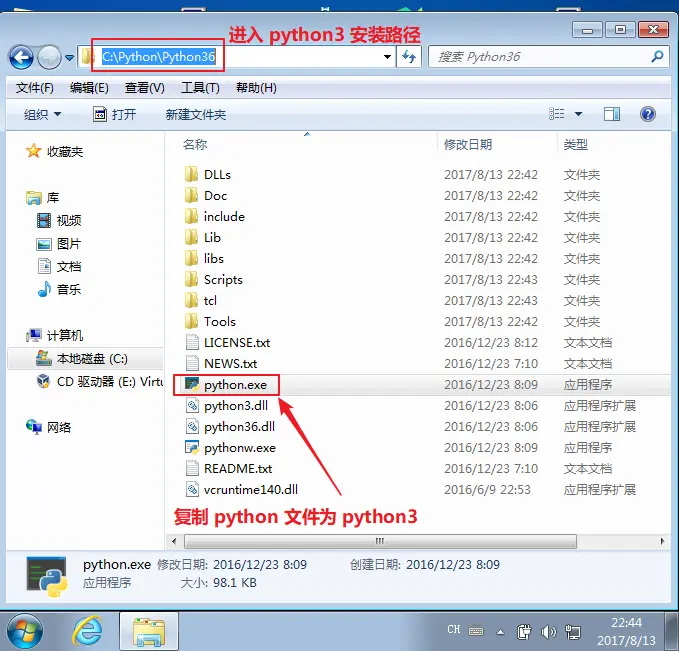The width and height of the screenshot is (679, 651).
Task: Open the 工具(T) menu
Action: [200, 88]
